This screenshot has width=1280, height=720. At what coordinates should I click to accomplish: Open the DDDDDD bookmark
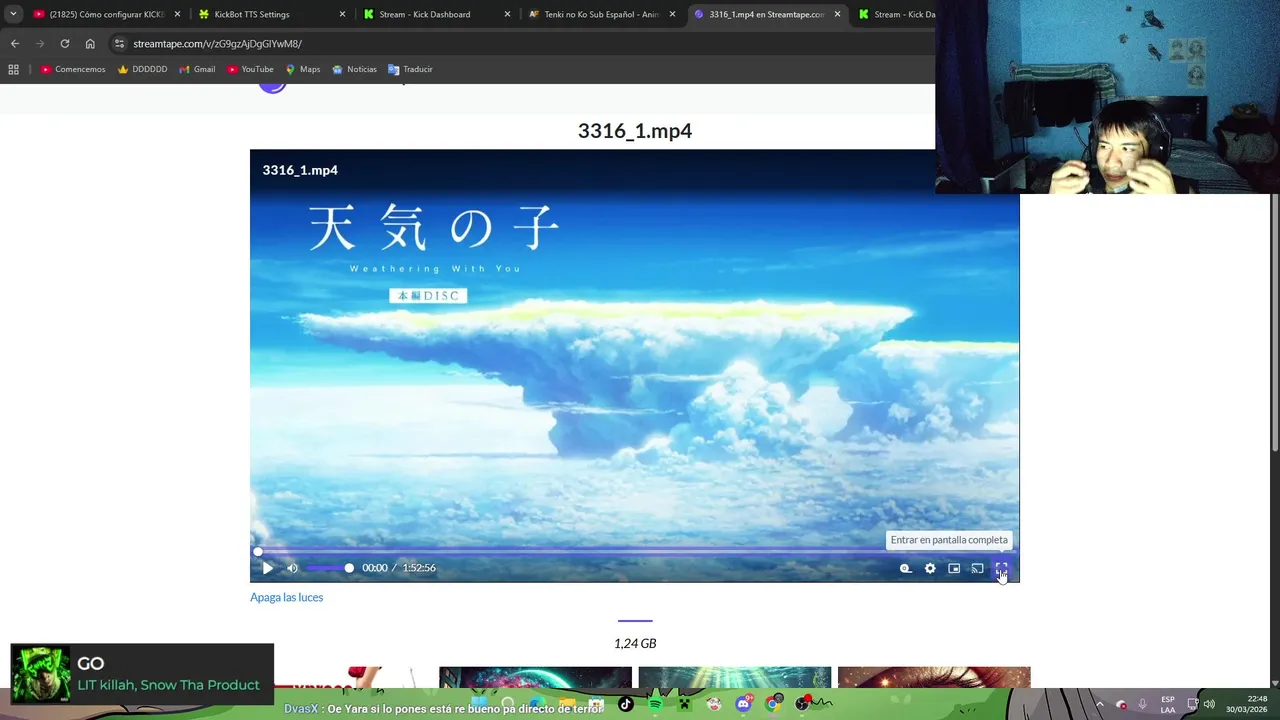coord(143,69)
